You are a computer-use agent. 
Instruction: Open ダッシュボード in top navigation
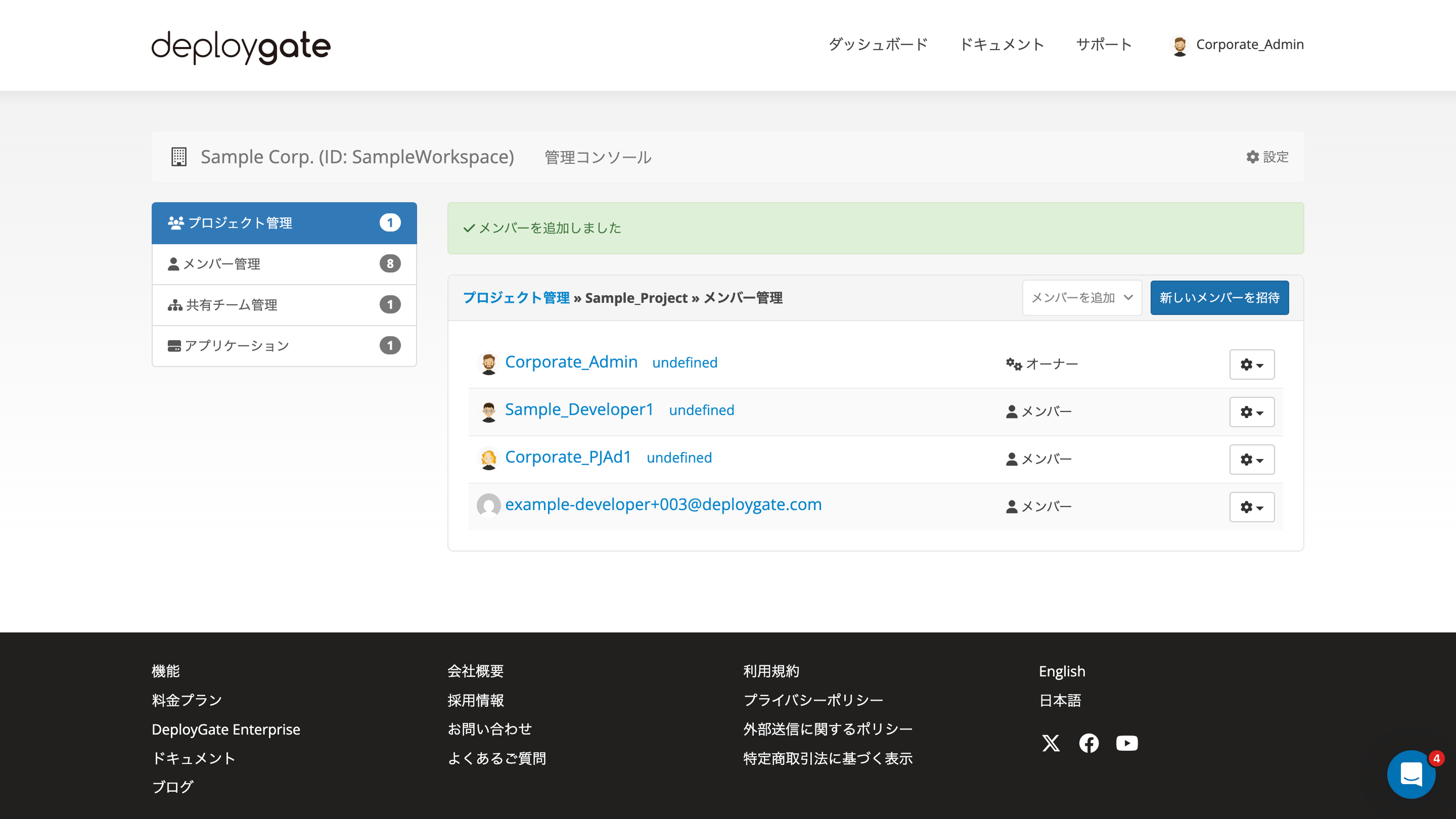pyautogui.click(x=878, y=44)
